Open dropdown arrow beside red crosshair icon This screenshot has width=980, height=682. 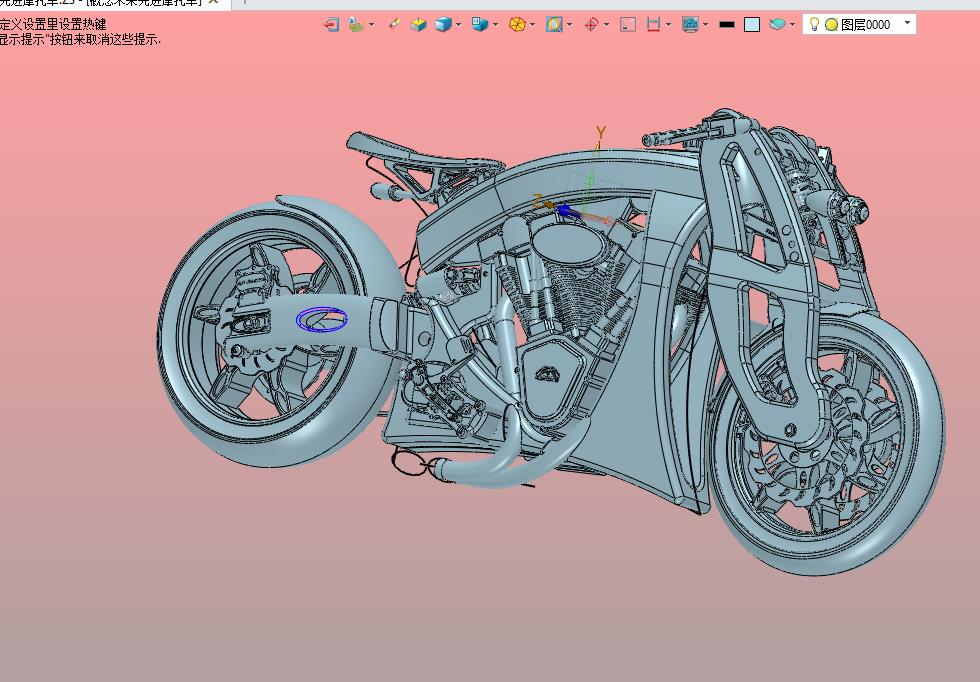[x=606, y=25]
